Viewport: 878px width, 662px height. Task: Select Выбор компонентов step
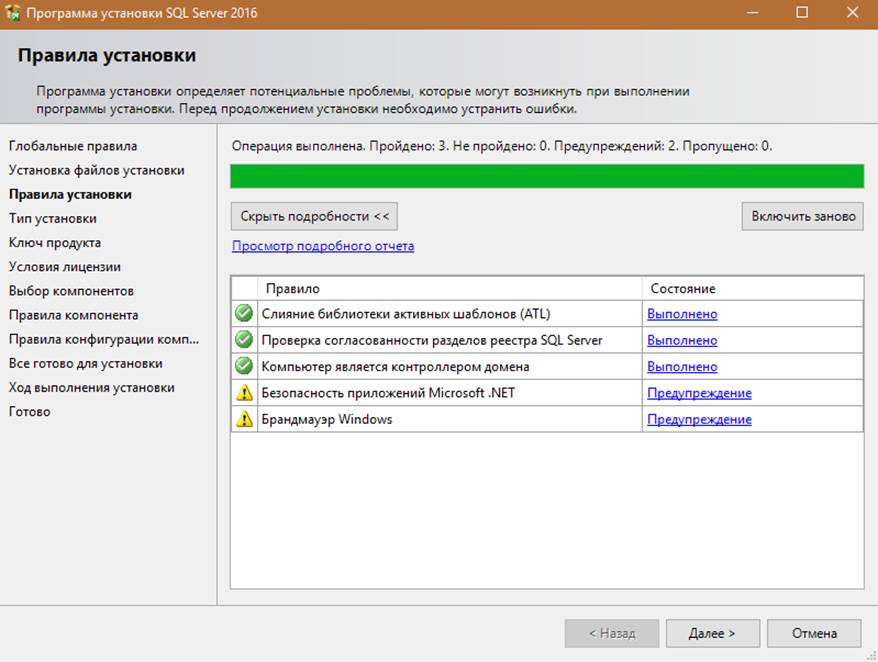pos(71,291)
